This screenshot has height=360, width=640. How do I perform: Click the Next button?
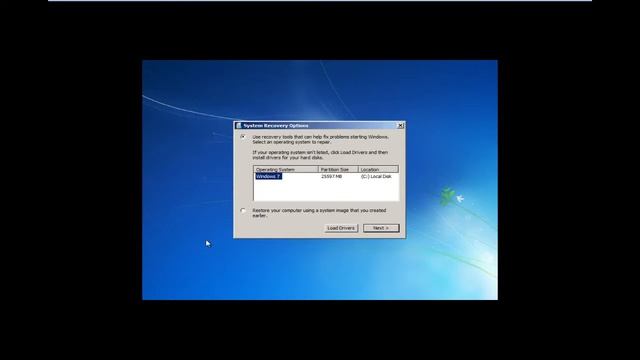click(x=381, y=228)
